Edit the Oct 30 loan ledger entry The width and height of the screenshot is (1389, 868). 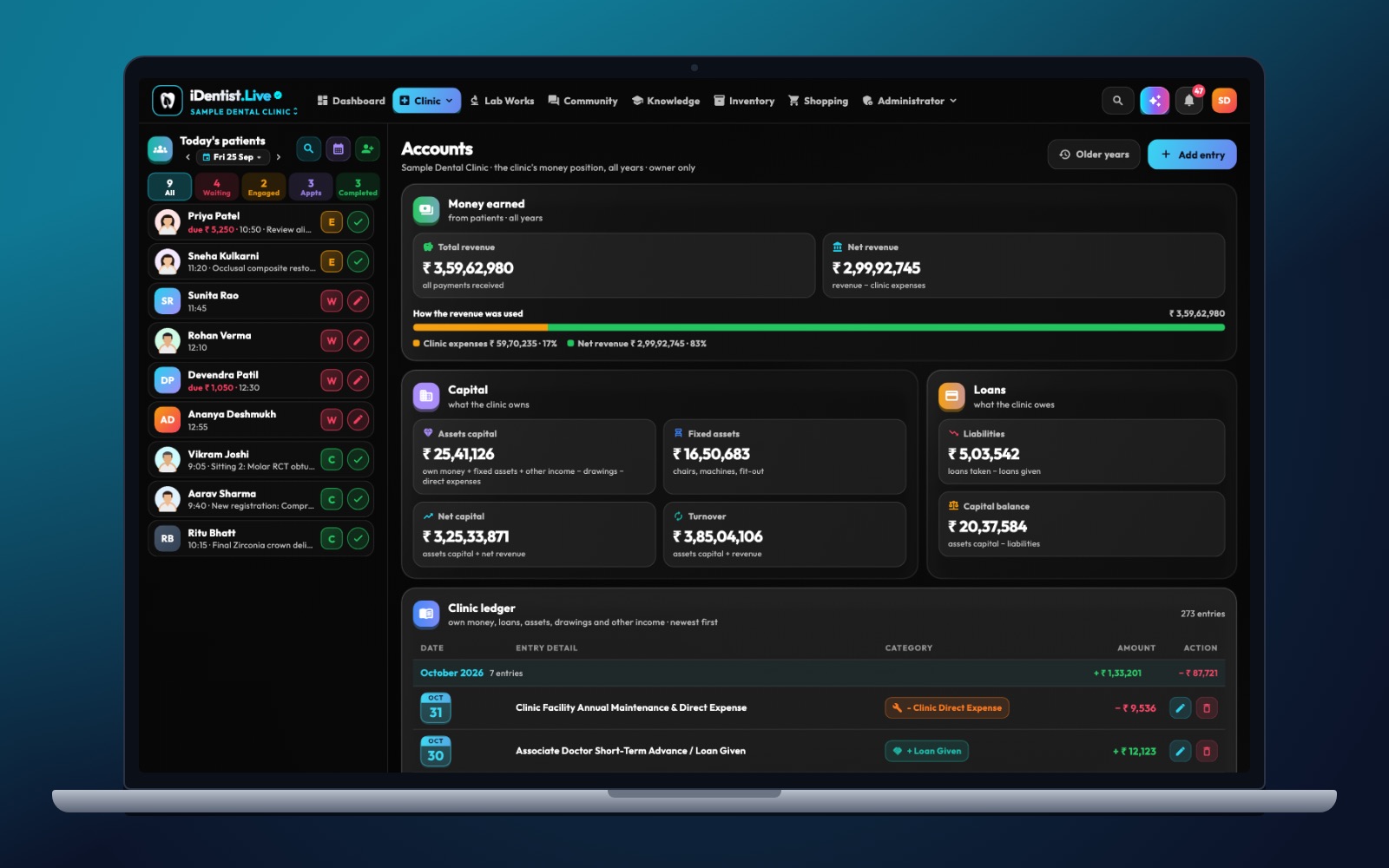tap(1180, 752)
